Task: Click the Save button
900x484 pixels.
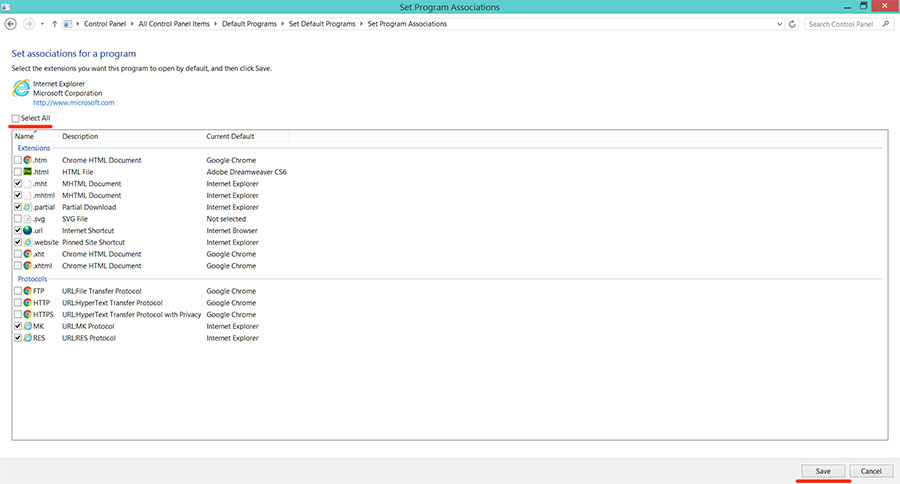Action: click(x=823, y=471)
